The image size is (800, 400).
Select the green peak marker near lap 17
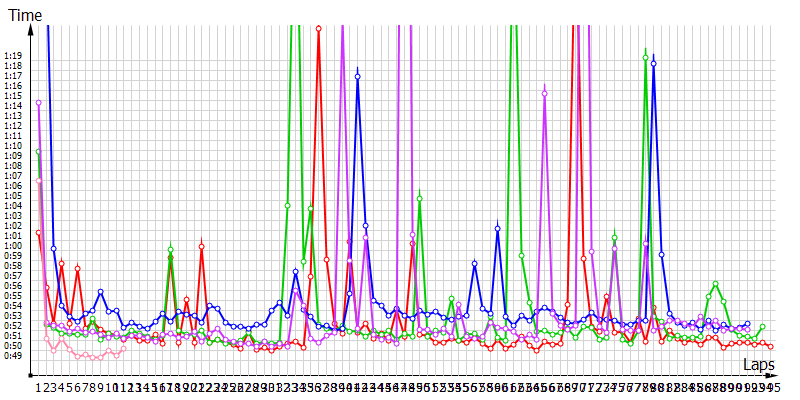click(x=170, y=249)
